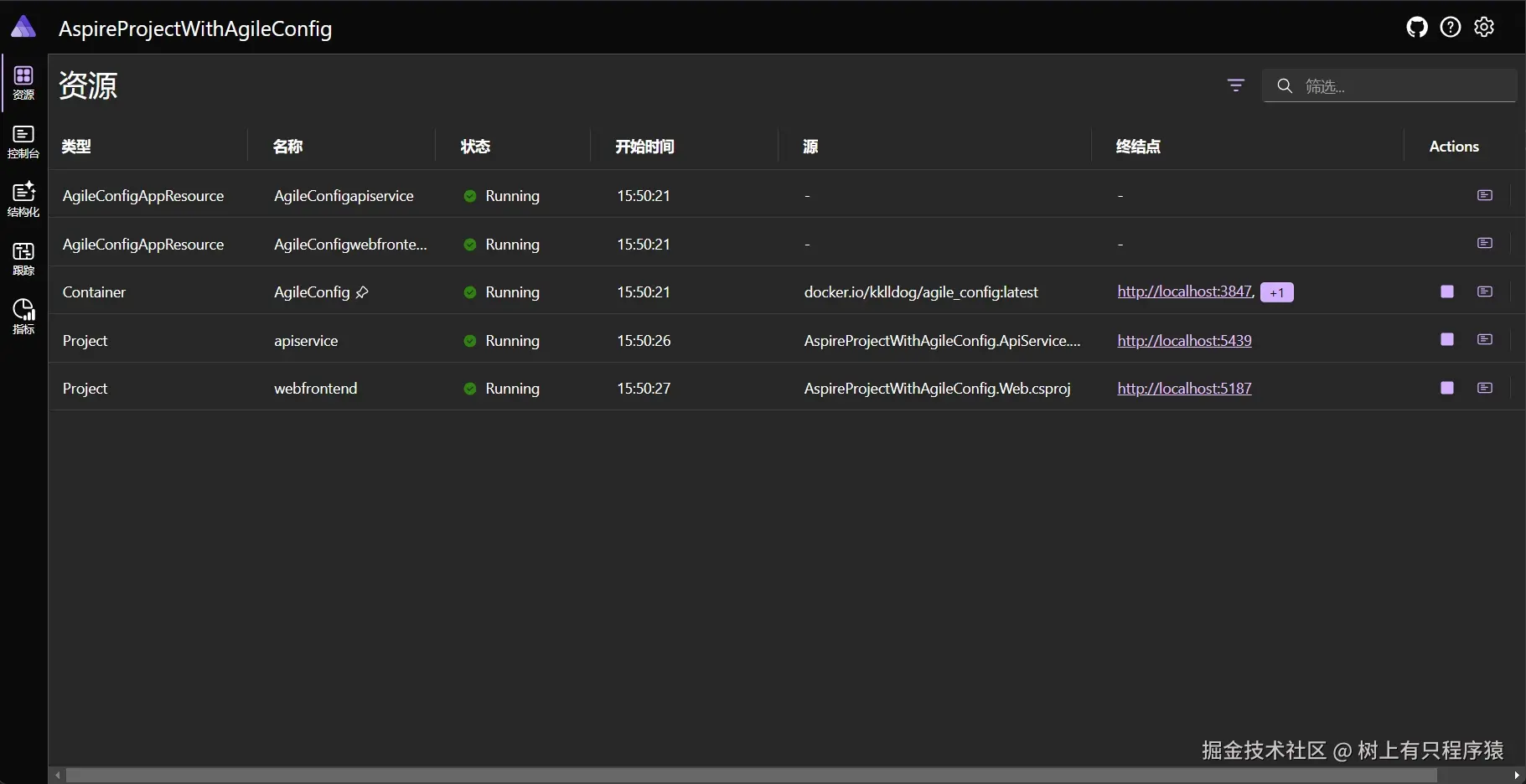
Task: Click the 15:50:26 start time cell
Action: coord(644,341)
